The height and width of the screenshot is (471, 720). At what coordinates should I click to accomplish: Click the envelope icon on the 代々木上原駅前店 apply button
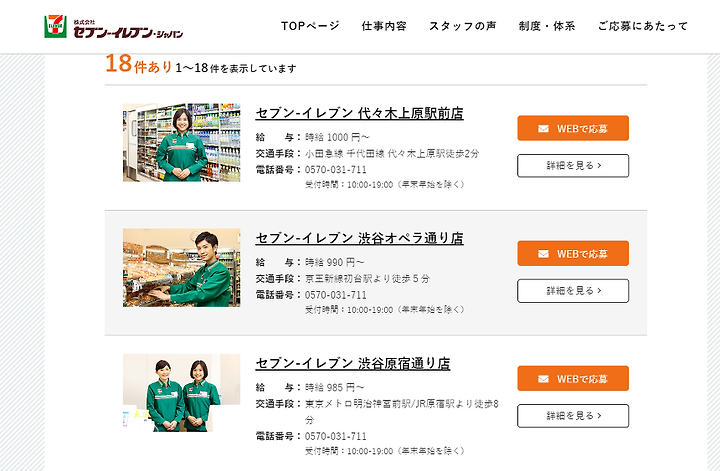tap(543, 129)
